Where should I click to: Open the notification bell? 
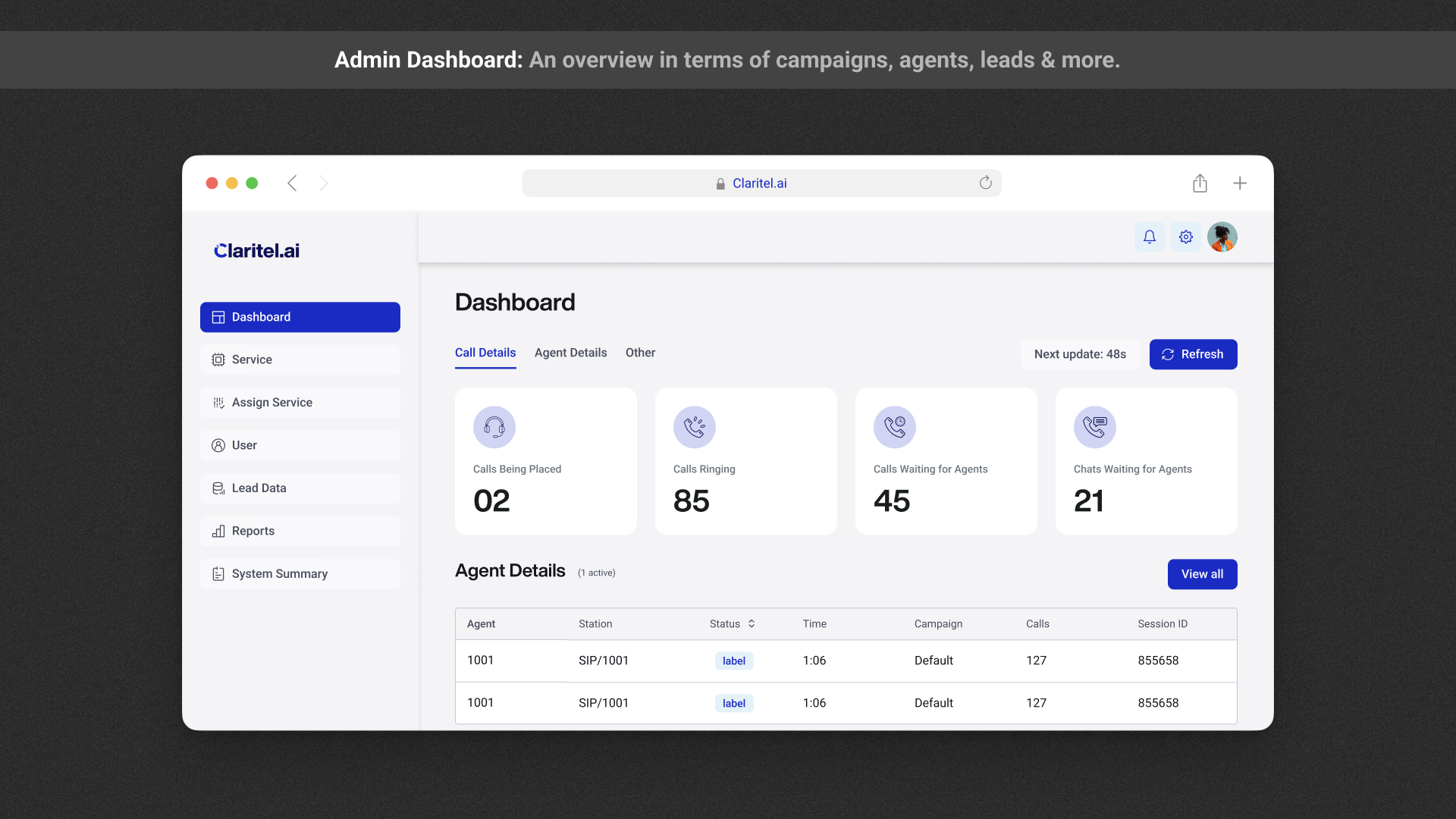[1149, 237]
